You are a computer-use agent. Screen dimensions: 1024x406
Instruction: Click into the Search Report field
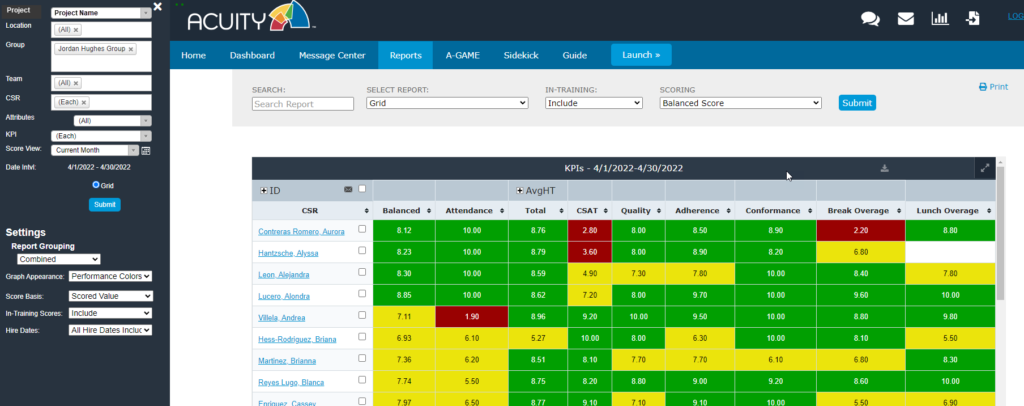pyautogui.click(x=303, y=104)
